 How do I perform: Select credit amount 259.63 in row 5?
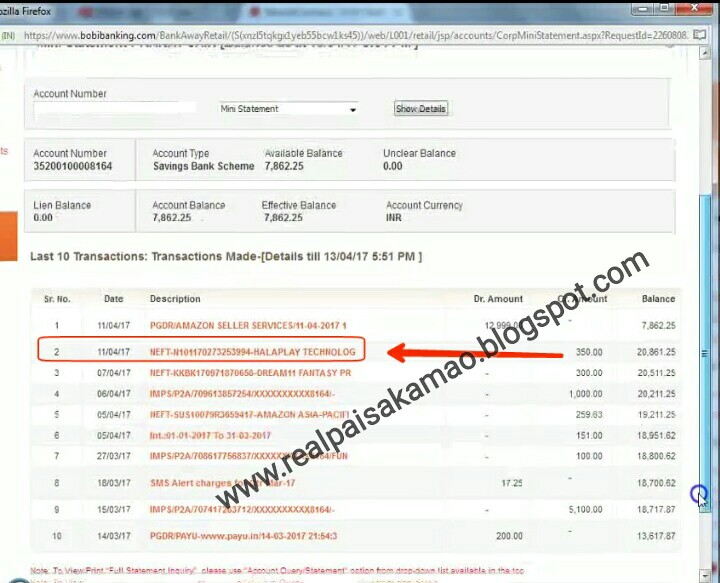[589, 415]
